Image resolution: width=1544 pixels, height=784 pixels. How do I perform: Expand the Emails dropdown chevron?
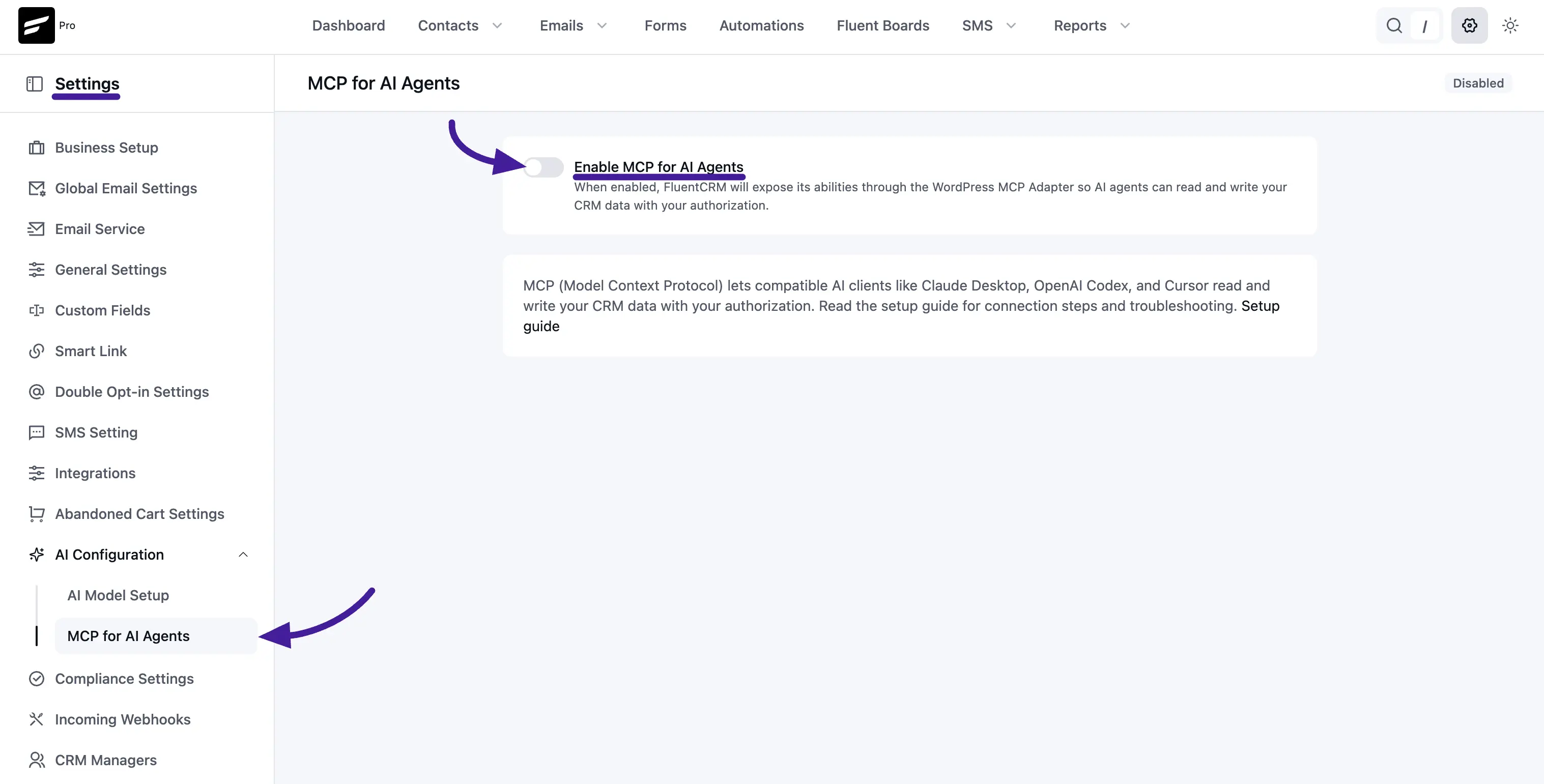[603, 26]
